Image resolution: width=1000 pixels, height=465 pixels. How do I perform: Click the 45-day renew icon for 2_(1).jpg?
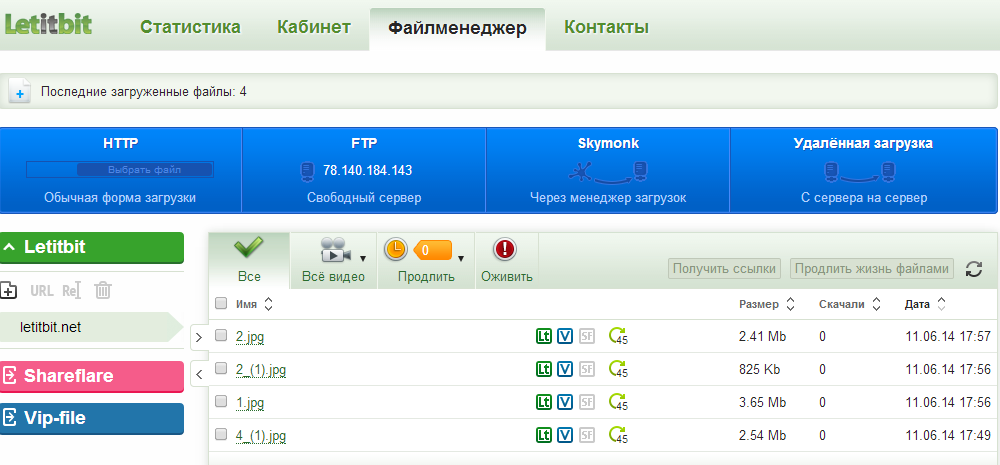(x=618, y=370)
